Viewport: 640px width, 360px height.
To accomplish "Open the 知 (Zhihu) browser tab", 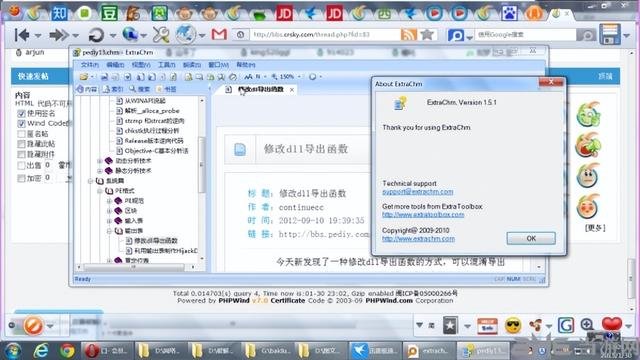I will (x=59, y=13).
